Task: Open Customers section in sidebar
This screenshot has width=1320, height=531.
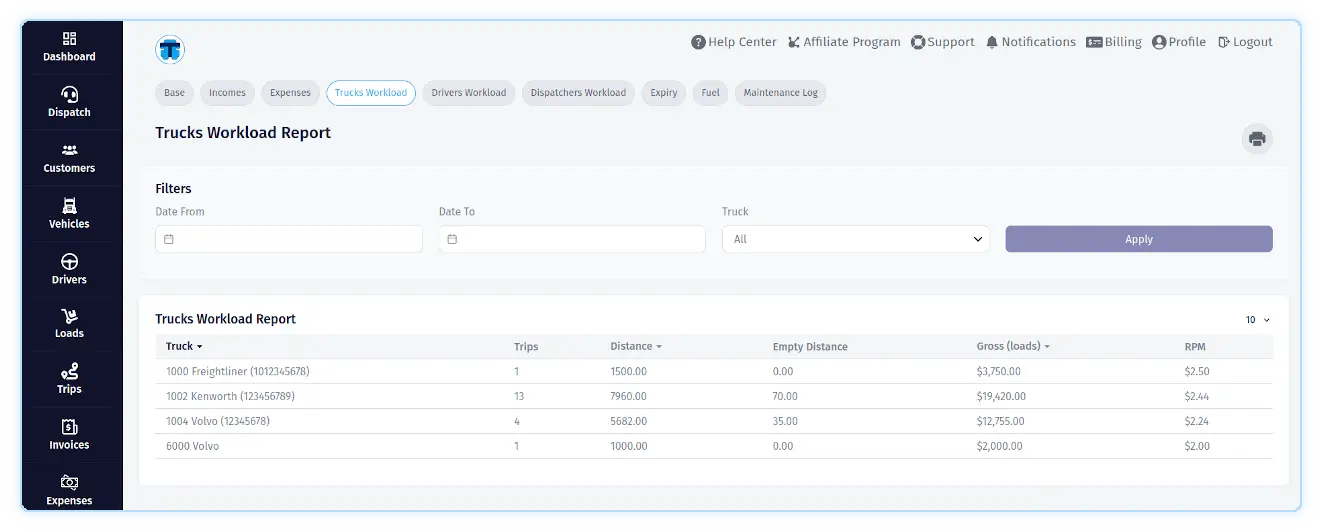Action: tap(69, 151)
